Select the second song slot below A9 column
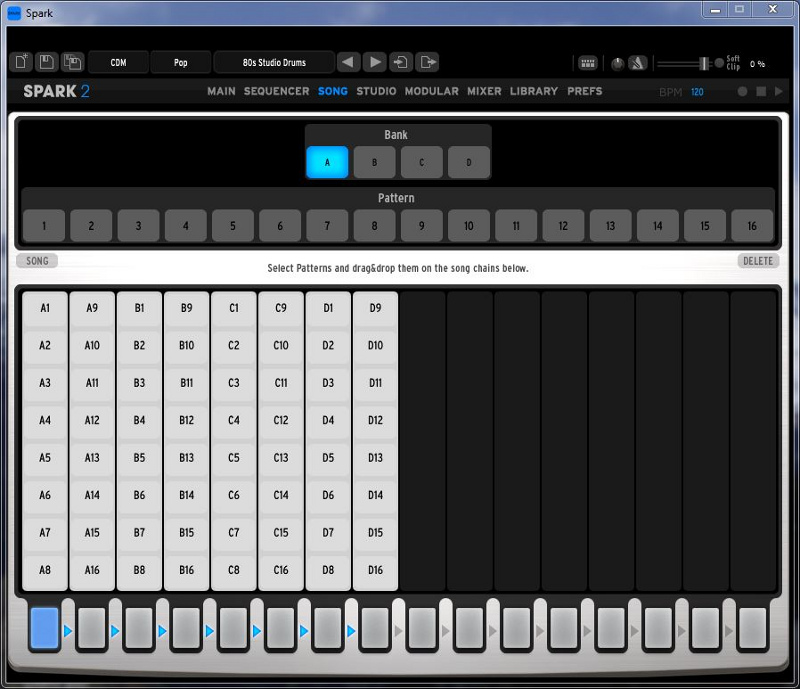800x689 pixels. point(91,628)
